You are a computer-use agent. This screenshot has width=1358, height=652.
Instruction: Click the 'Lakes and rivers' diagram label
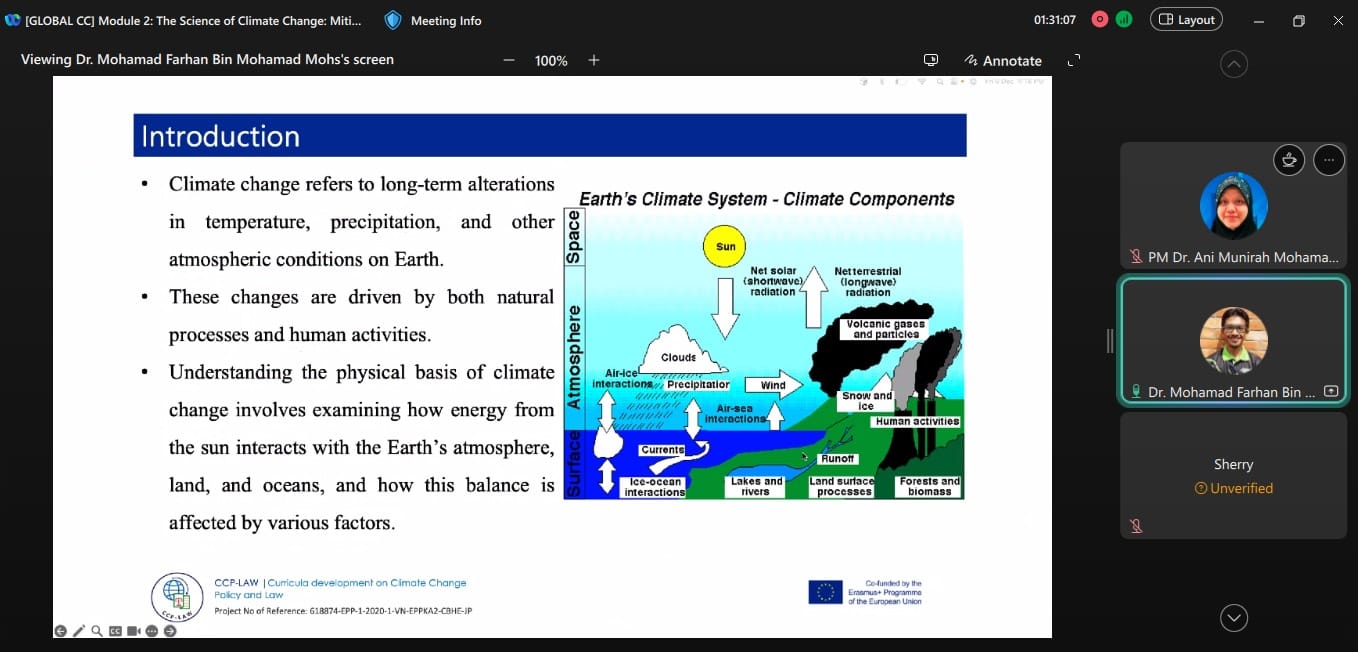756,486
